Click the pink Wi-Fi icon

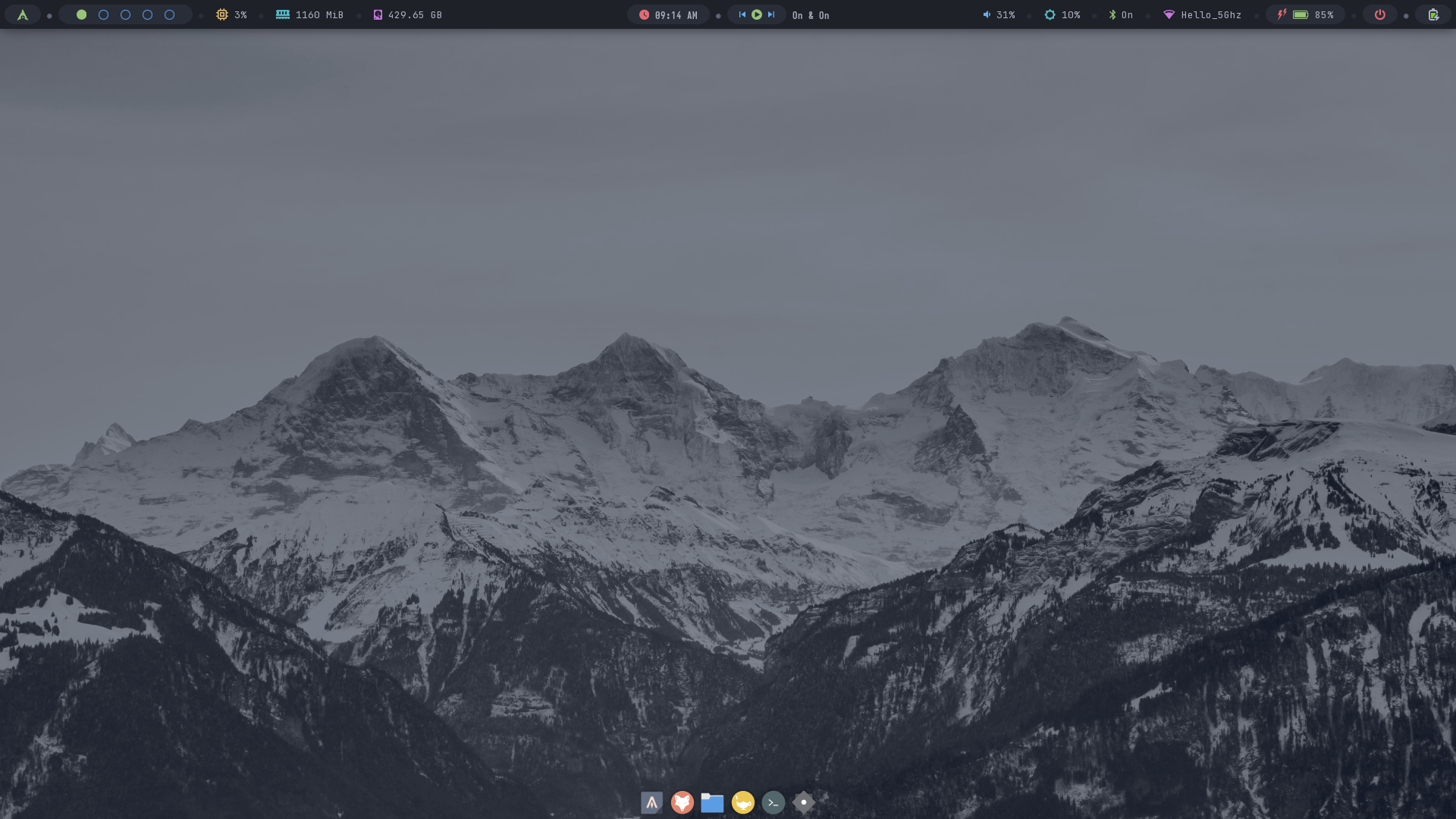click(1169, 14)
